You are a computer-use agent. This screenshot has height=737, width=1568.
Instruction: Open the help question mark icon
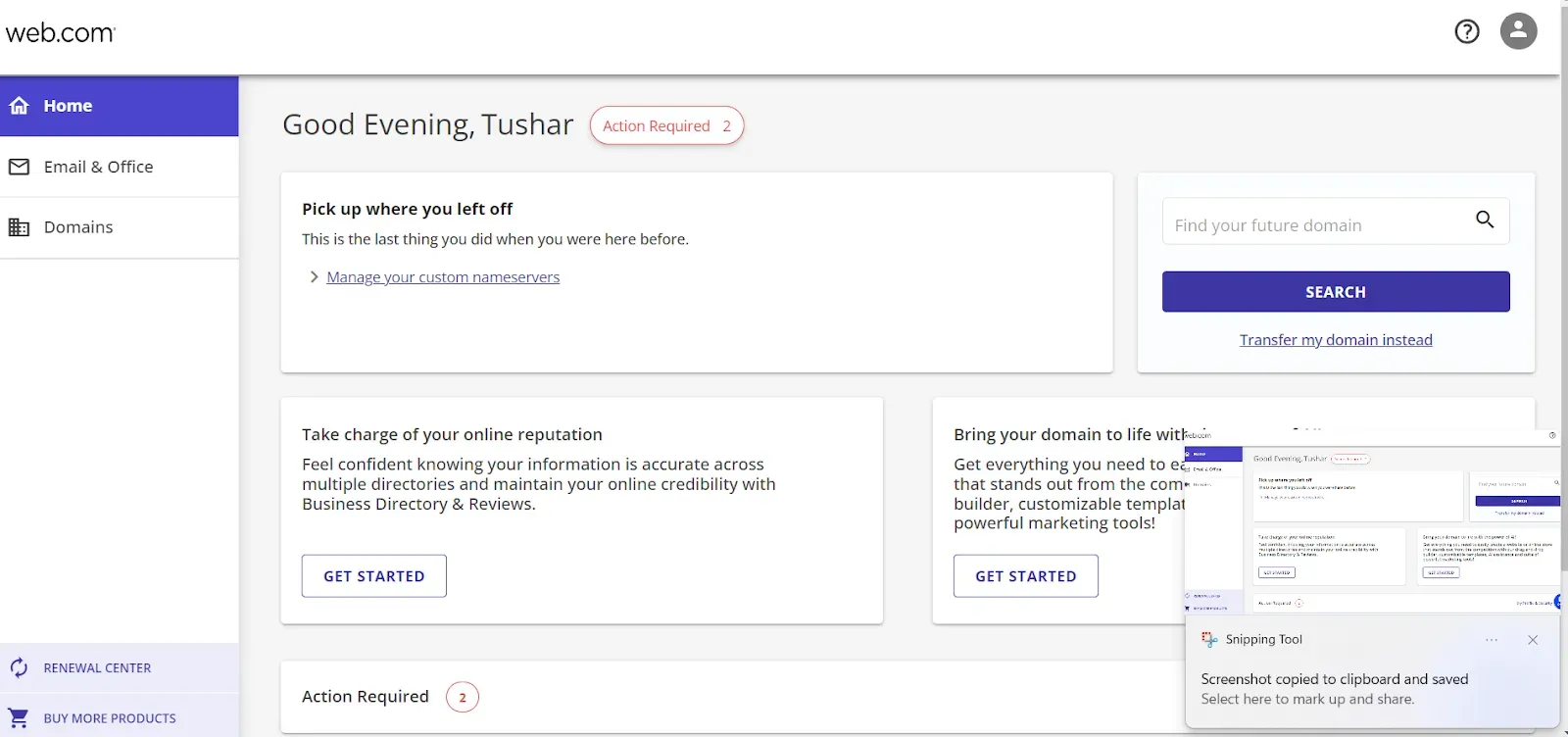[x=1467, y=31]
